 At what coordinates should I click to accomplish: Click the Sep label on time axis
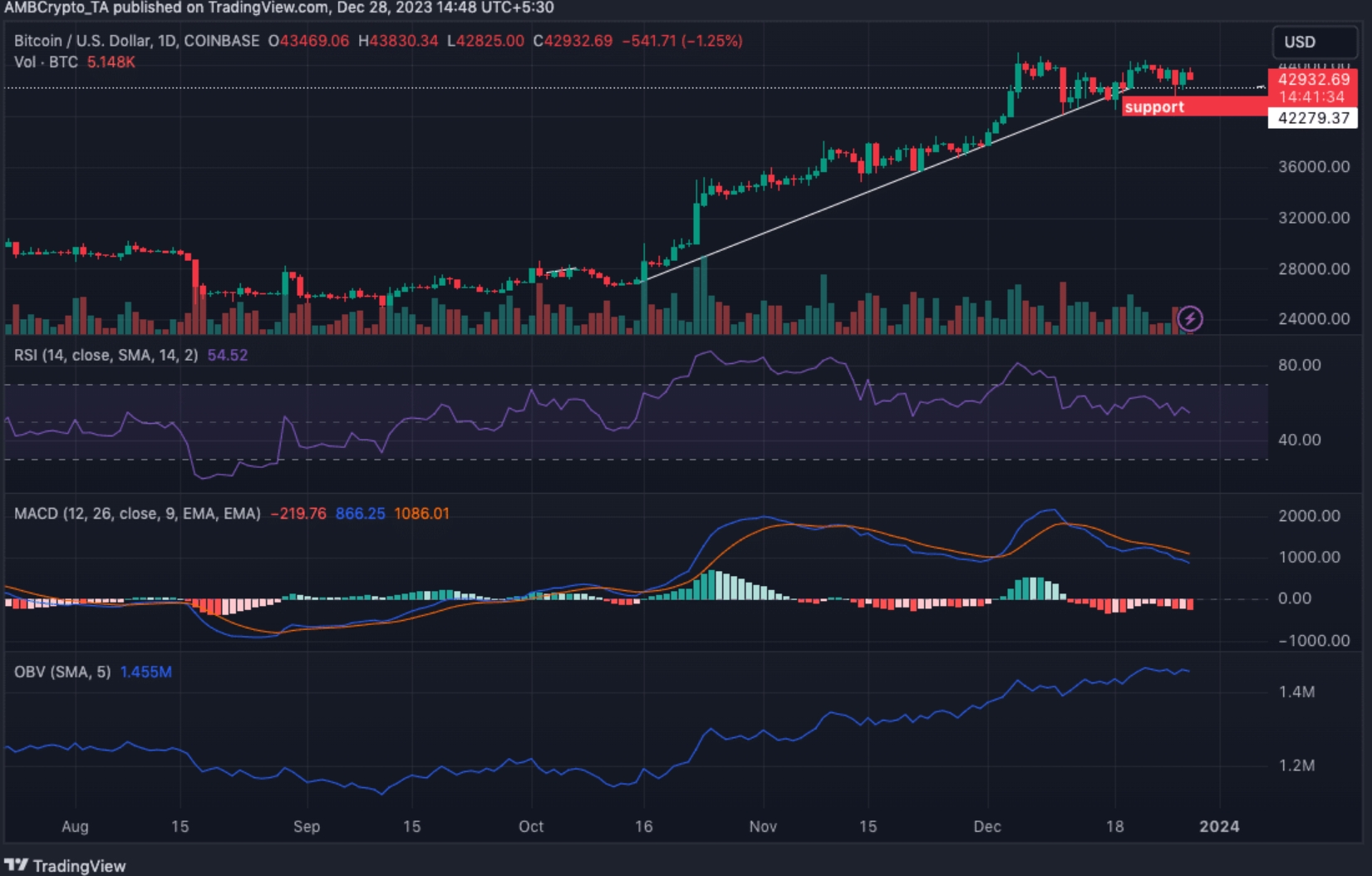[307, 827]
